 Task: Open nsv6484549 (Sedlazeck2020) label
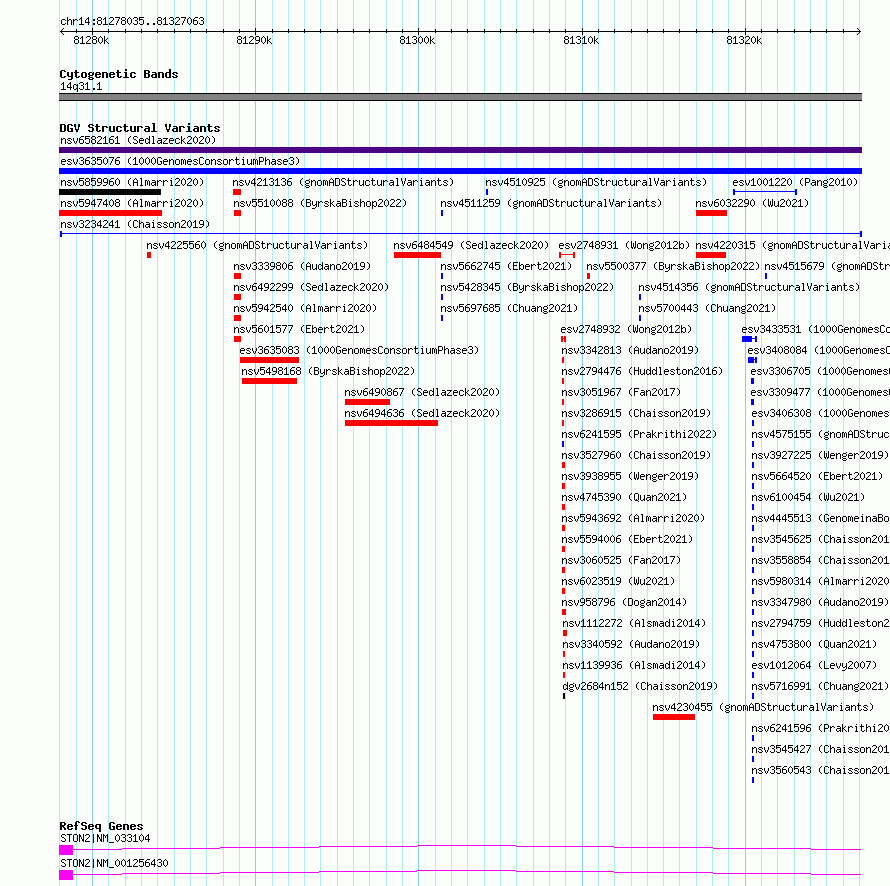[471, 245]
